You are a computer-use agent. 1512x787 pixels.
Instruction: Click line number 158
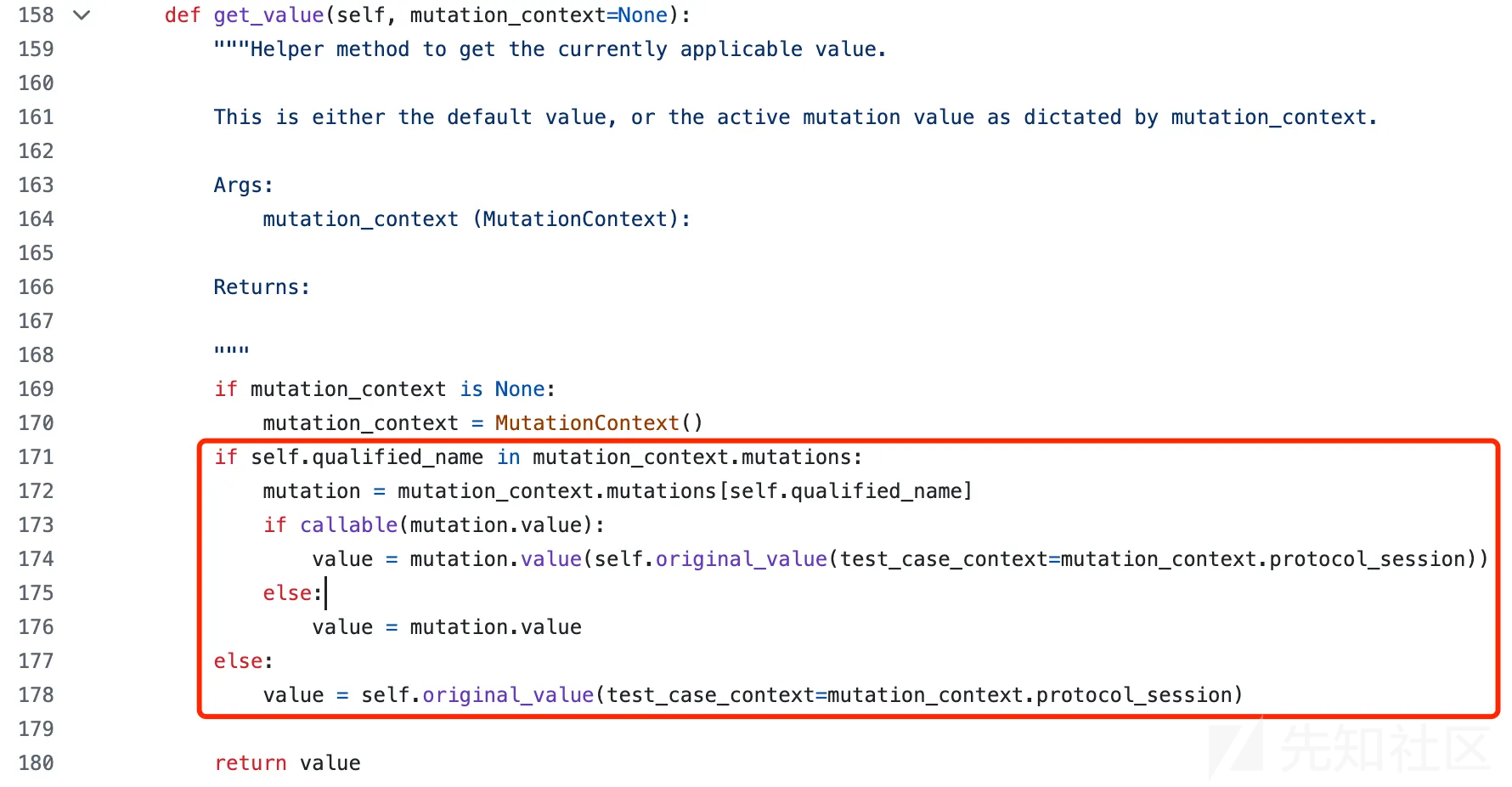36,15
